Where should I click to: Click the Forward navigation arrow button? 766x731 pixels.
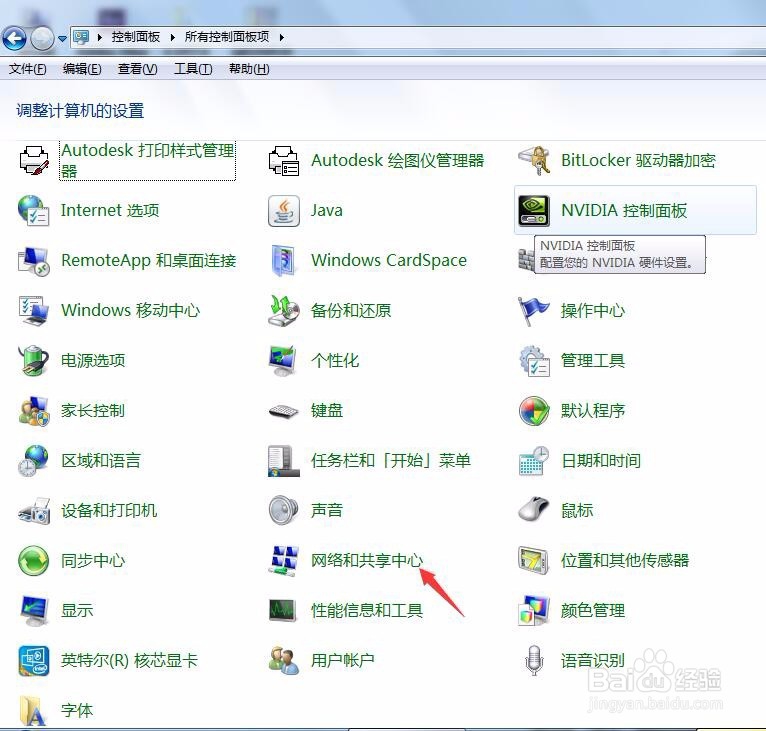pos(43,38)
